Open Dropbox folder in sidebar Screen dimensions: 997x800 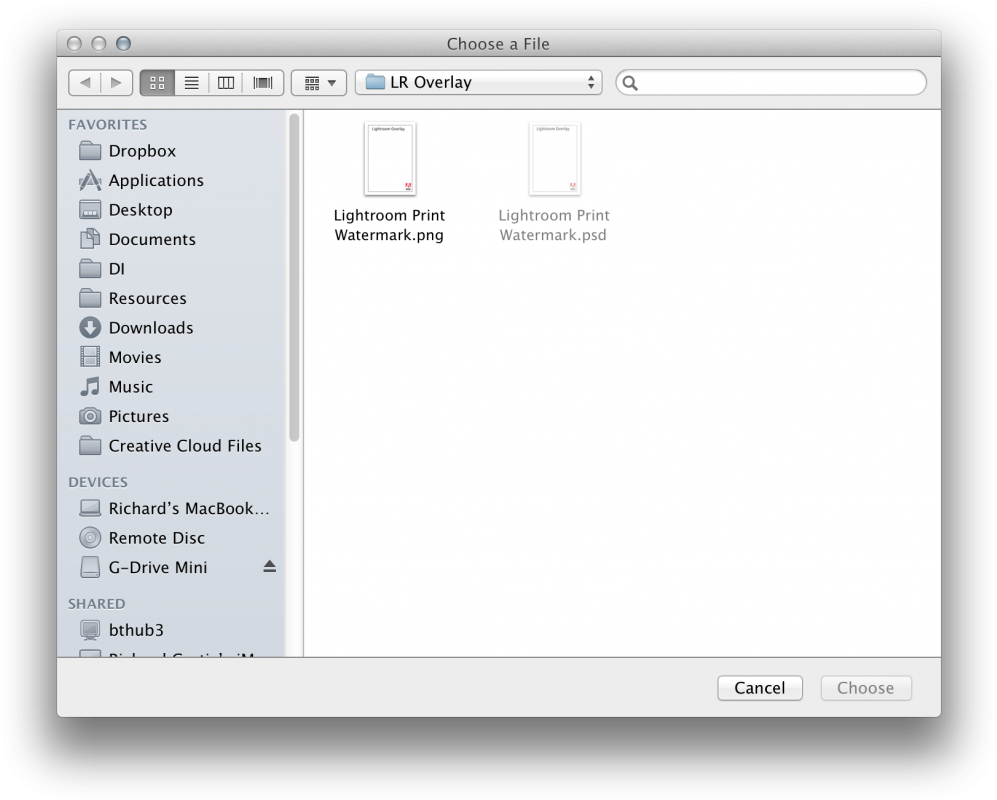[x=141, y=151]
